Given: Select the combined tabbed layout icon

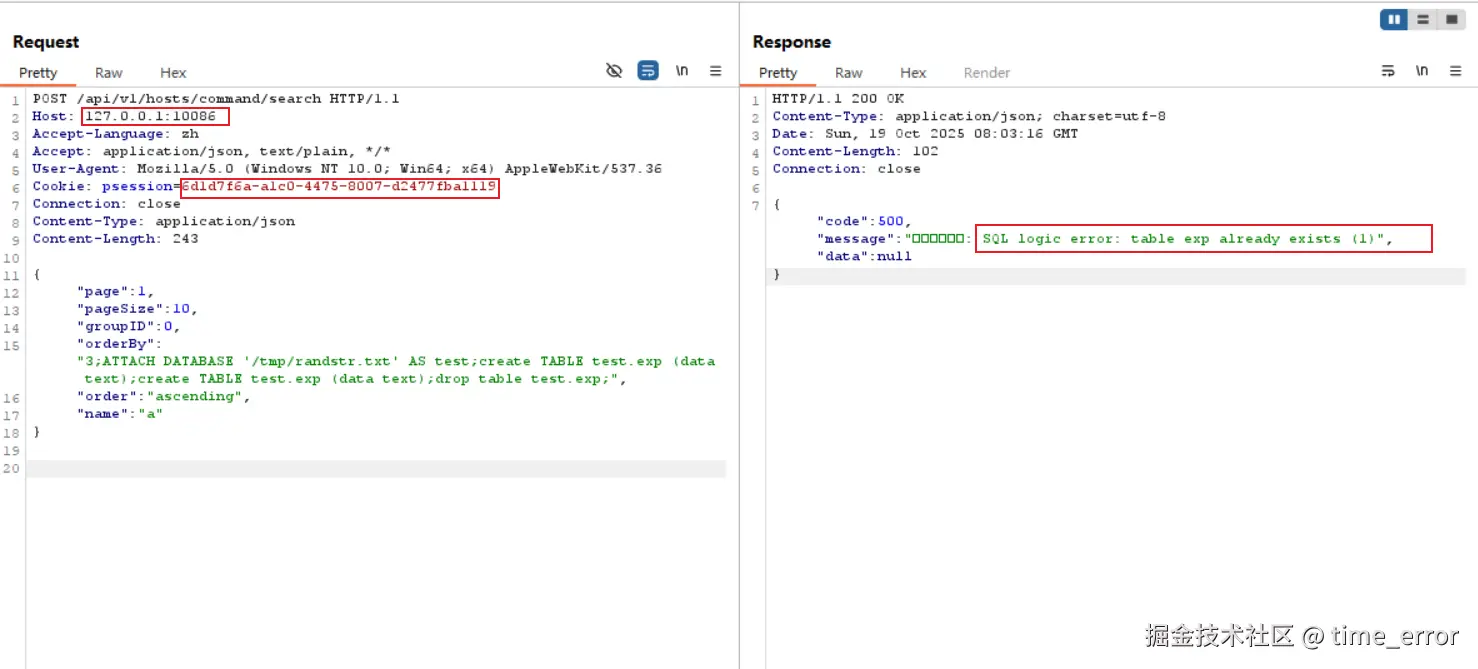Looking at the screenshot, I should pyautogui.click(x=1451, y=20).
